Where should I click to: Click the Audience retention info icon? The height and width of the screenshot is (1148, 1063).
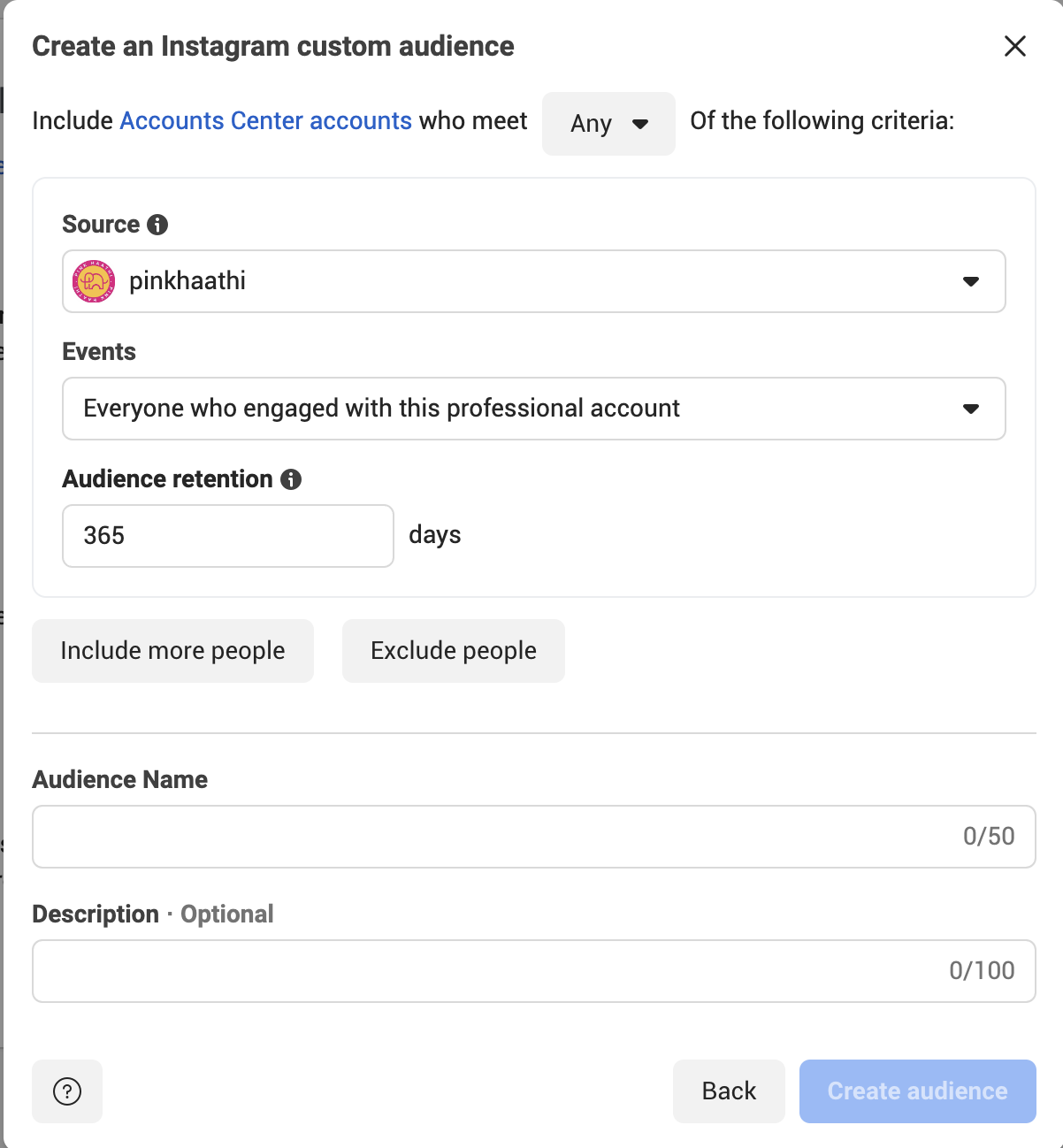coord(291,479)
